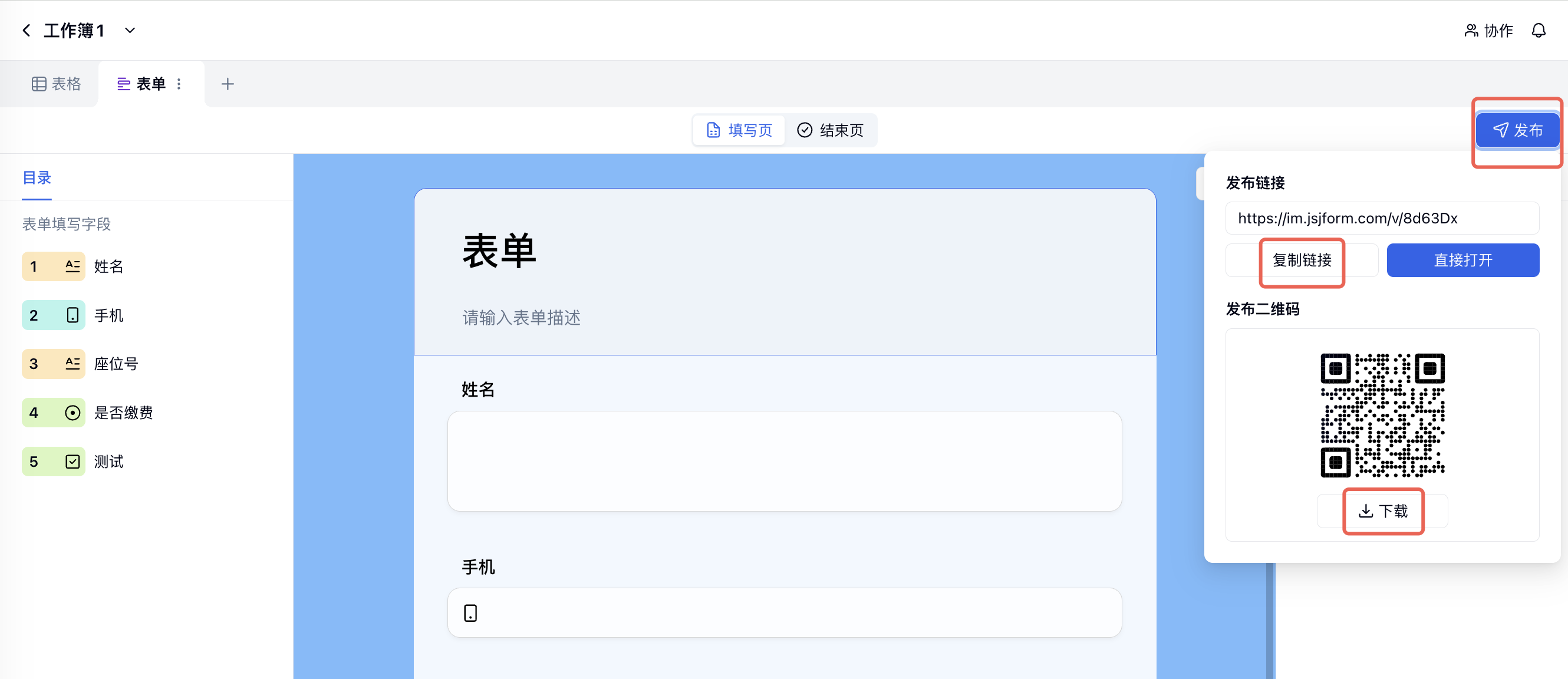Add a new view with plus icon
Viewport: 1568px width, 679px height.
point(228,84)
